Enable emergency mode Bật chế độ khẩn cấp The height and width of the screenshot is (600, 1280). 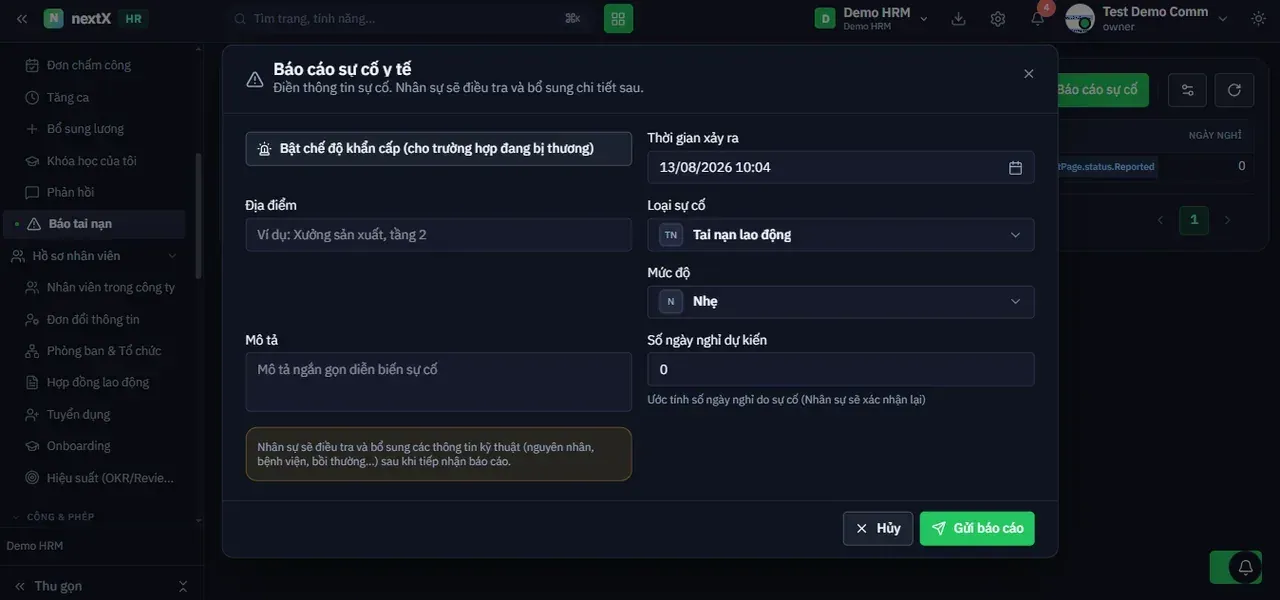tap(438, 149)
